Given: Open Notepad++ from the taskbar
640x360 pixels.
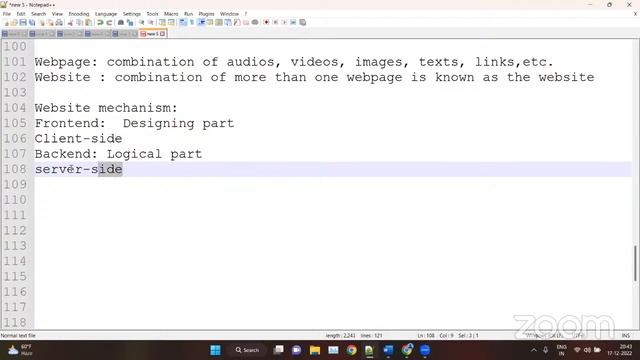Looking at the screenshot, I should [369, 350].
